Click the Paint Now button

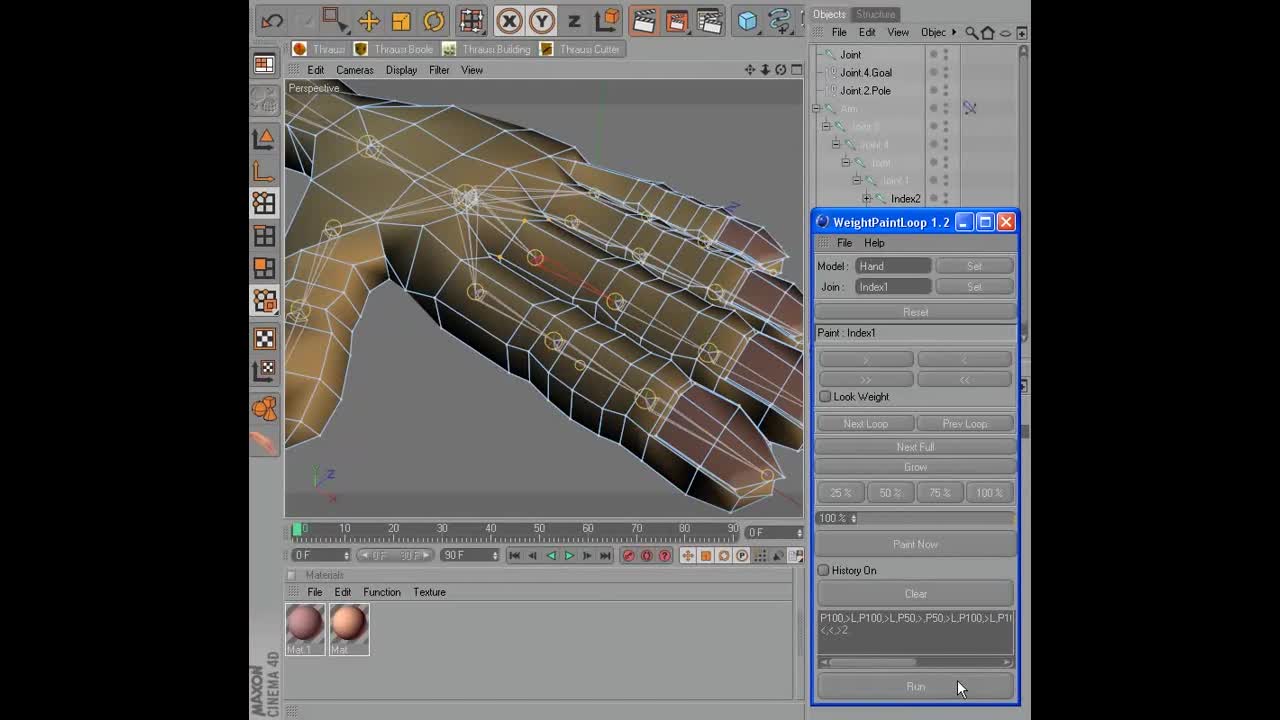tap(915, 544)
